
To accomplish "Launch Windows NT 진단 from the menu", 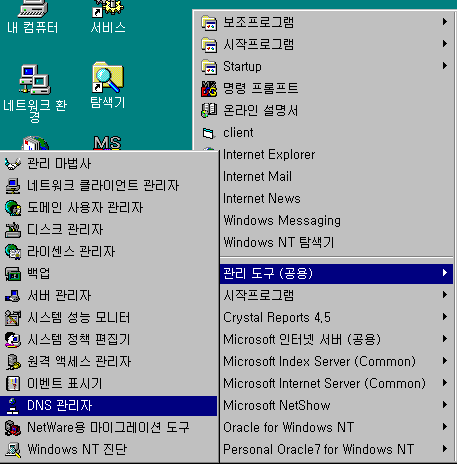I will coord(109,450).
